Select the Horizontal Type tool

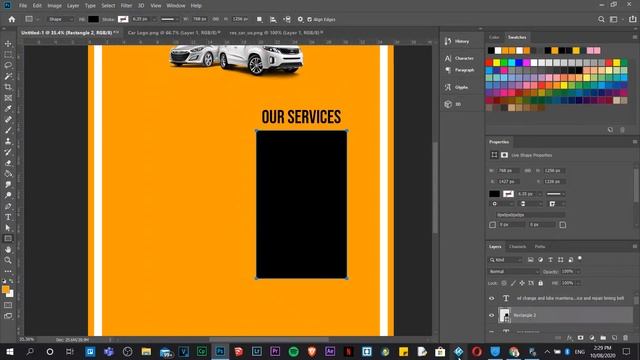pyautogui.click(x=8, y=217)
